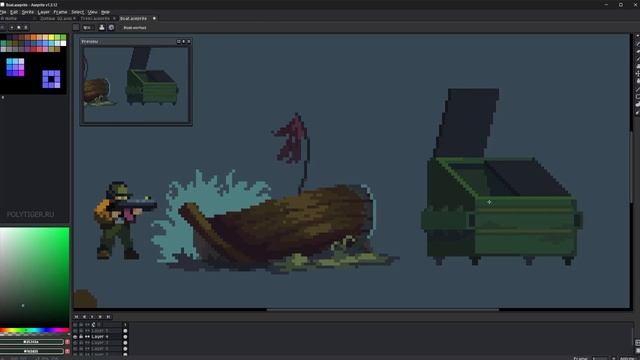Click the horizontal canvas scrollbar
This screenshot has height=360, width=640.
(x=382, y=310)
